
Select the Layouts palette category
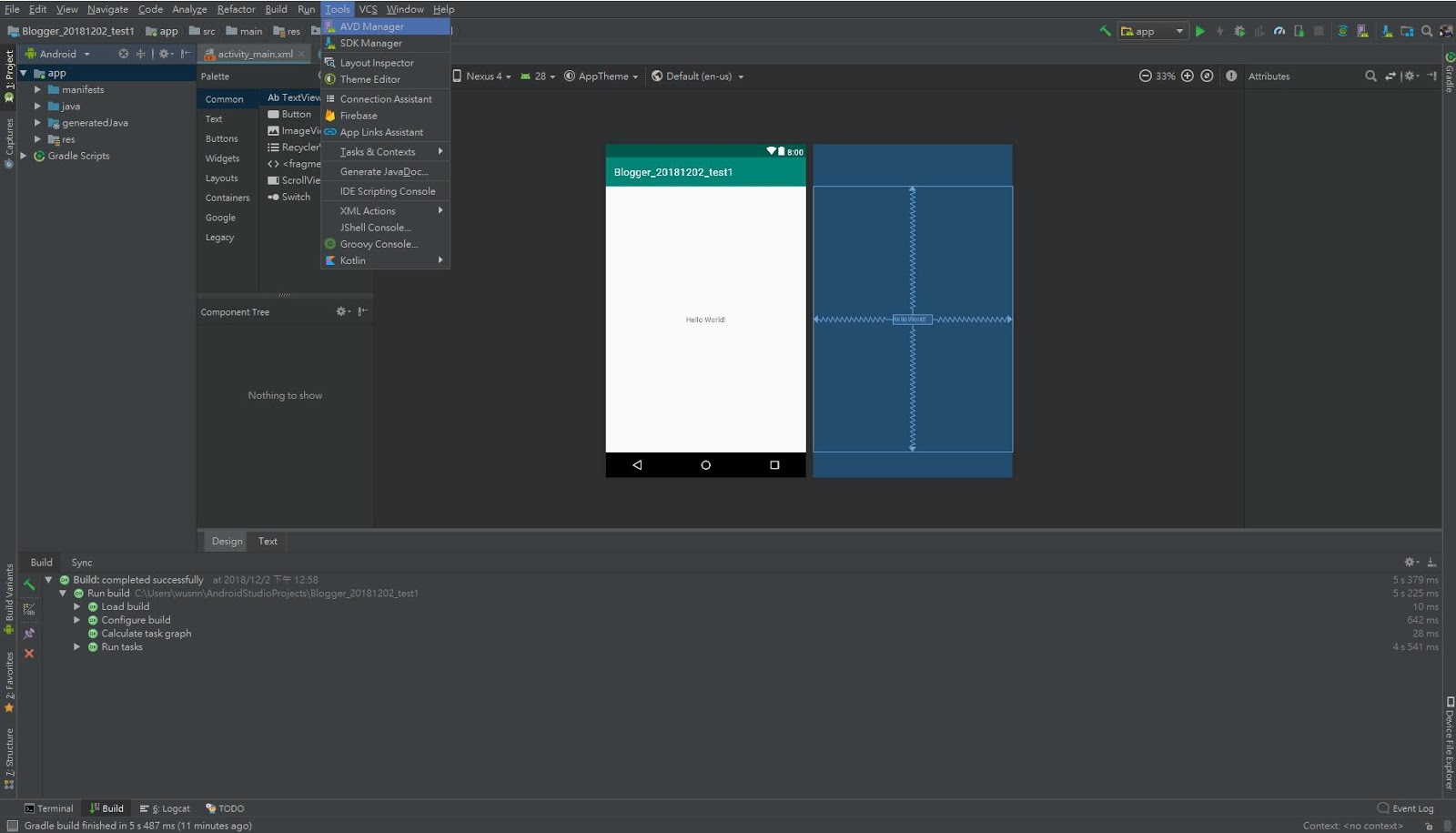click(221, 178)
